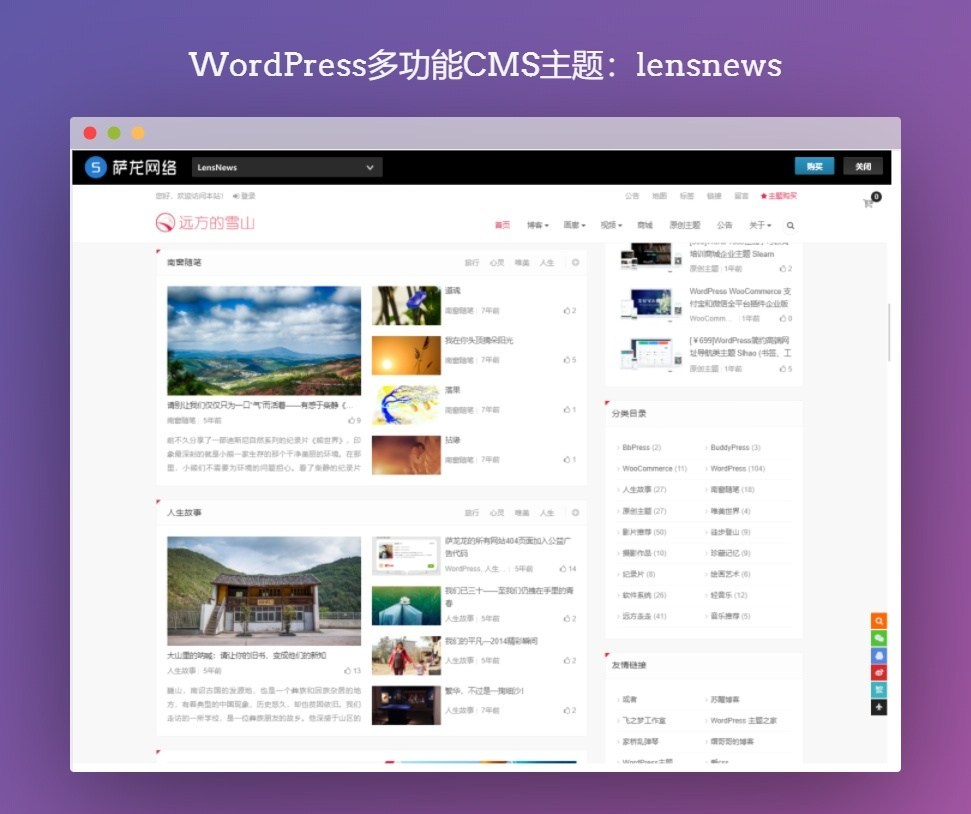Viewport: 971px width, 814px height.
Task: Open WordPress WooCommerce sidebar post
Action: 740,297
